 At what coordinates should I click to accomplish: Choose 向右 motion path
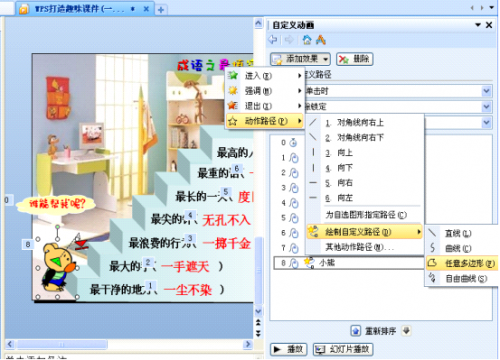[x=365, y=183]
